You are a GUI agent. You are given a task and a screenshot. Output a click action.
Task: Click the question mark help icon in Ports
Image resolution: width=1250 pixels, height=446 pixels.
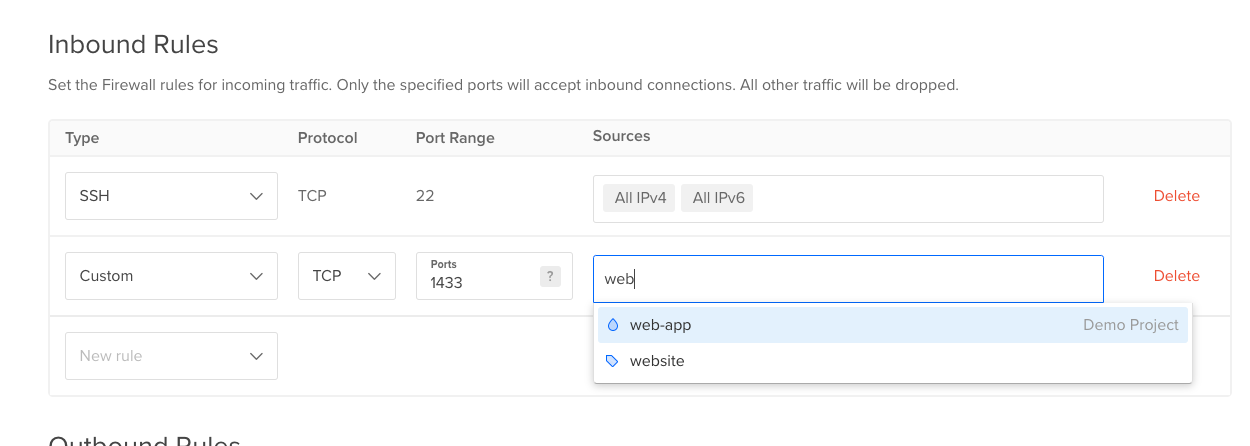click(x=550, y=277)
